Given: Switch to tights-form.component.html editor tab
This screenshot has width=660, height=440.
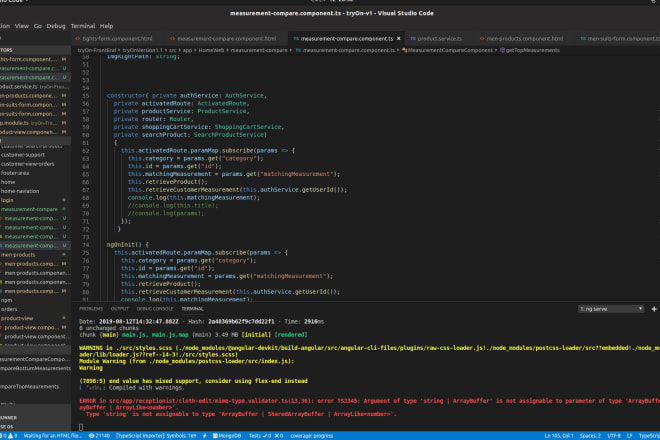Looking at the screenshot, I should [x=117, y=38].
